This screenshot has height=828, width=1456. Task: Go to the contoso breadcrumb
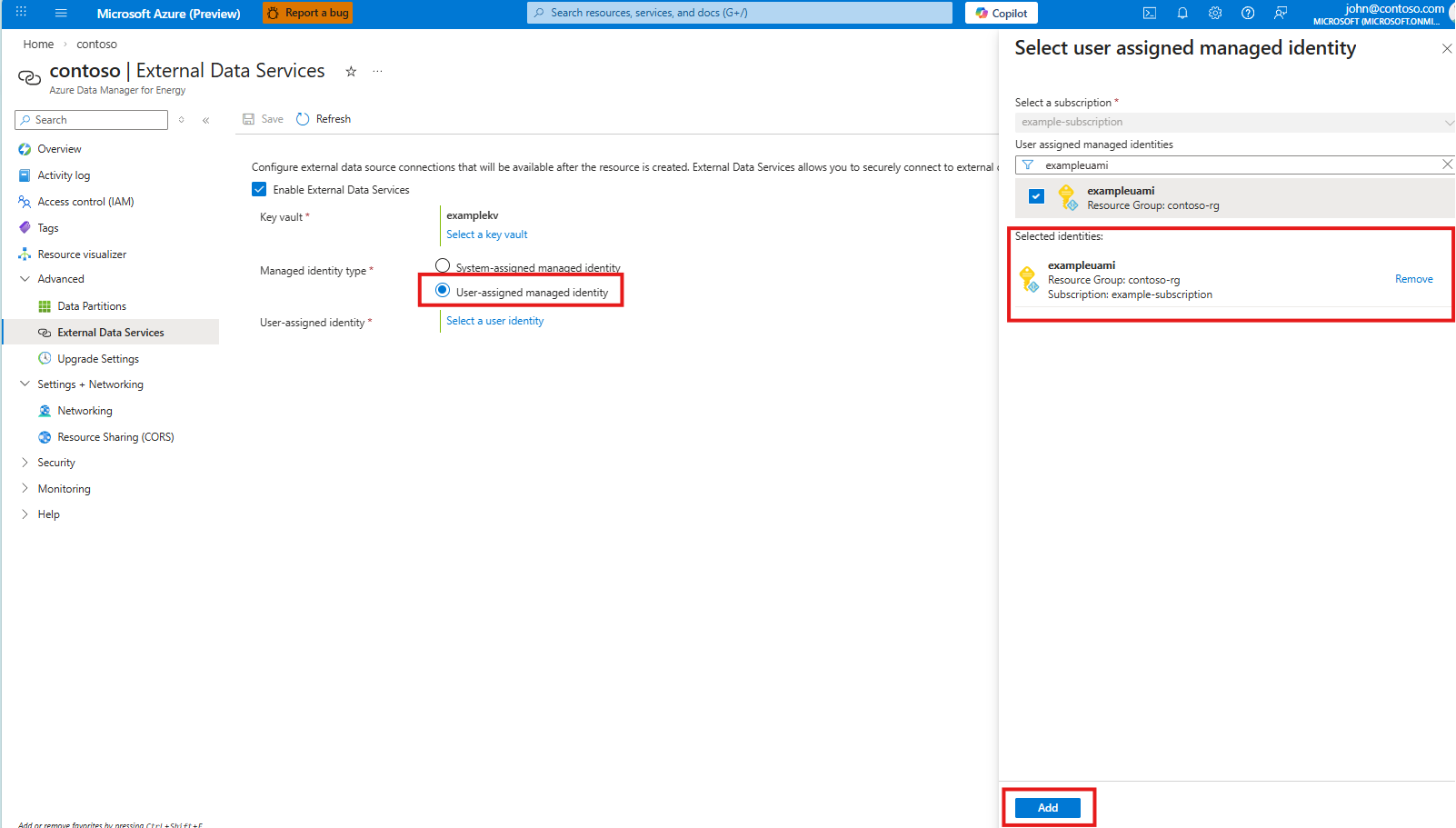96,44
